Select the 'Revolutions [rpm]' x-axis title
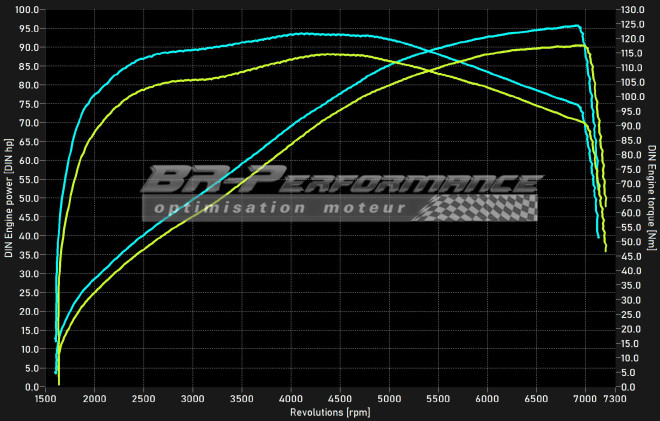Screen dimensions: 660x421 (330, 412)
